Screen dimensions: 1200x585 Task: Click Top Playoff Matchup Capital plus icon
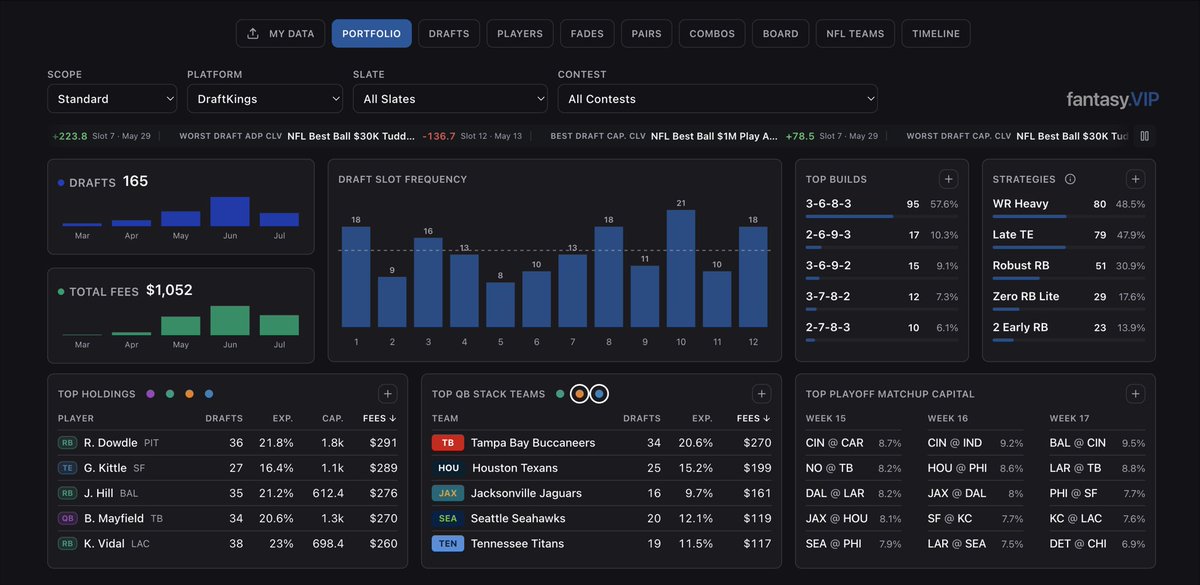click(1136, 394)
